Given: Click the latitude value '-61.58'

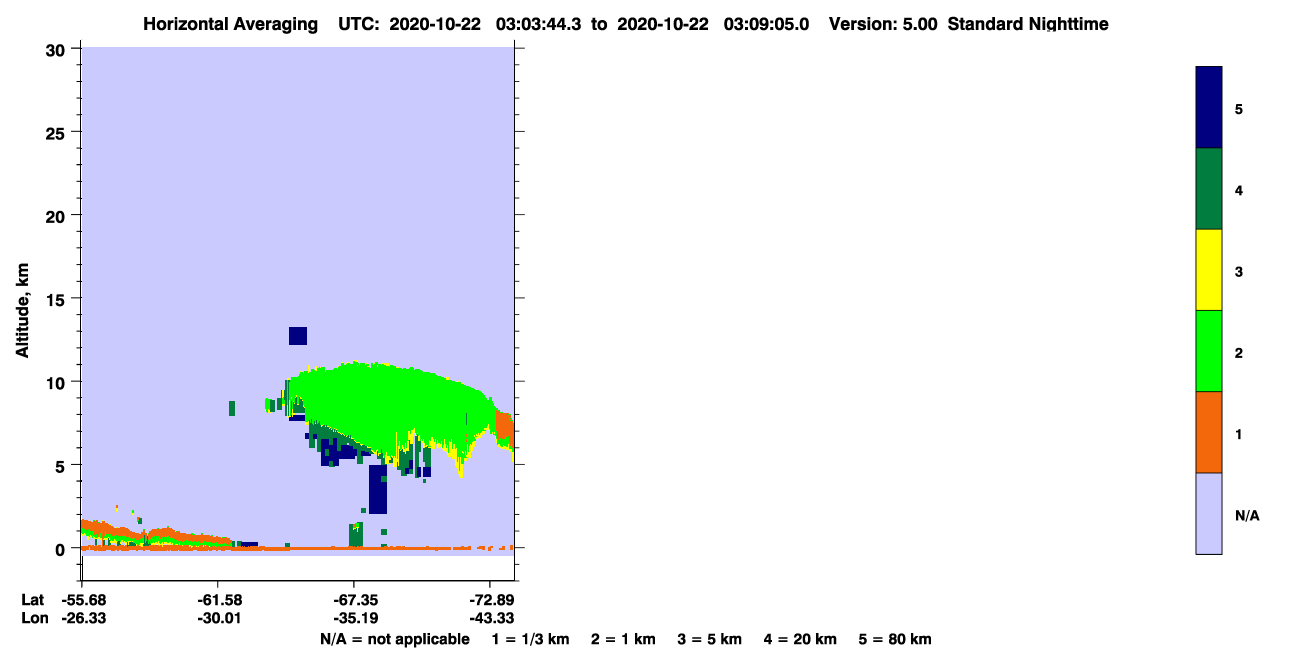Looking at the screenshot, I should pyautogui.click(x=218, y=600).
